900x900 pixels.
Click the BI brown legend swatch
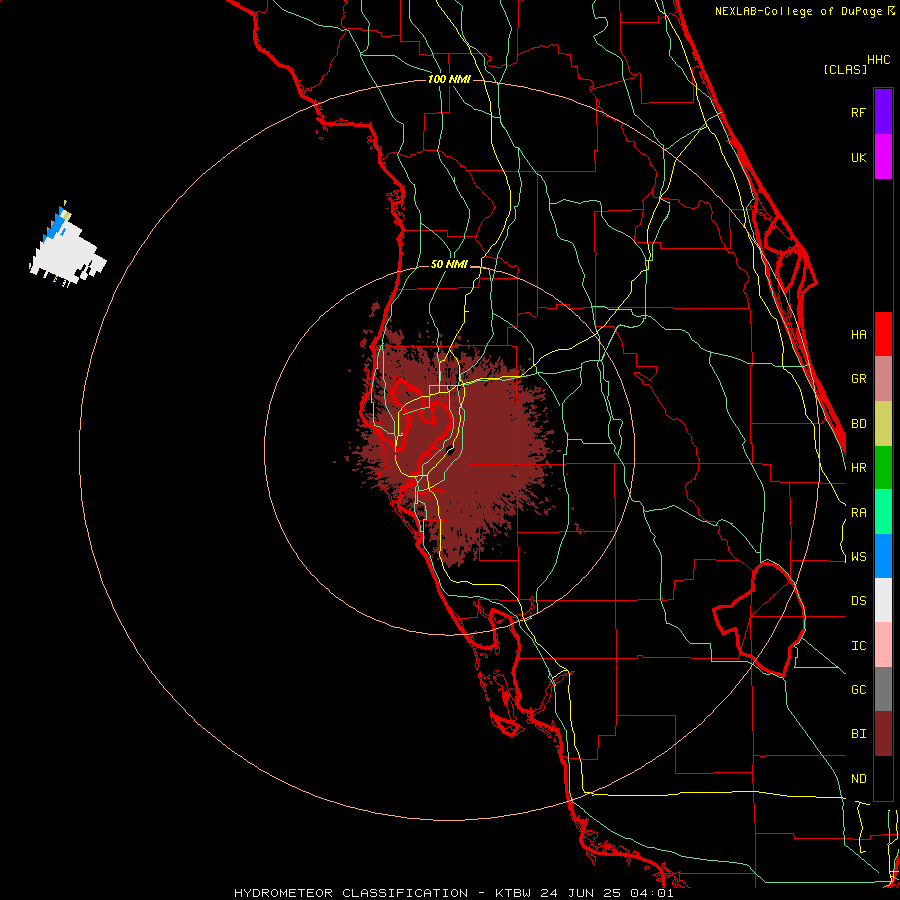click(x=883, y=734)
